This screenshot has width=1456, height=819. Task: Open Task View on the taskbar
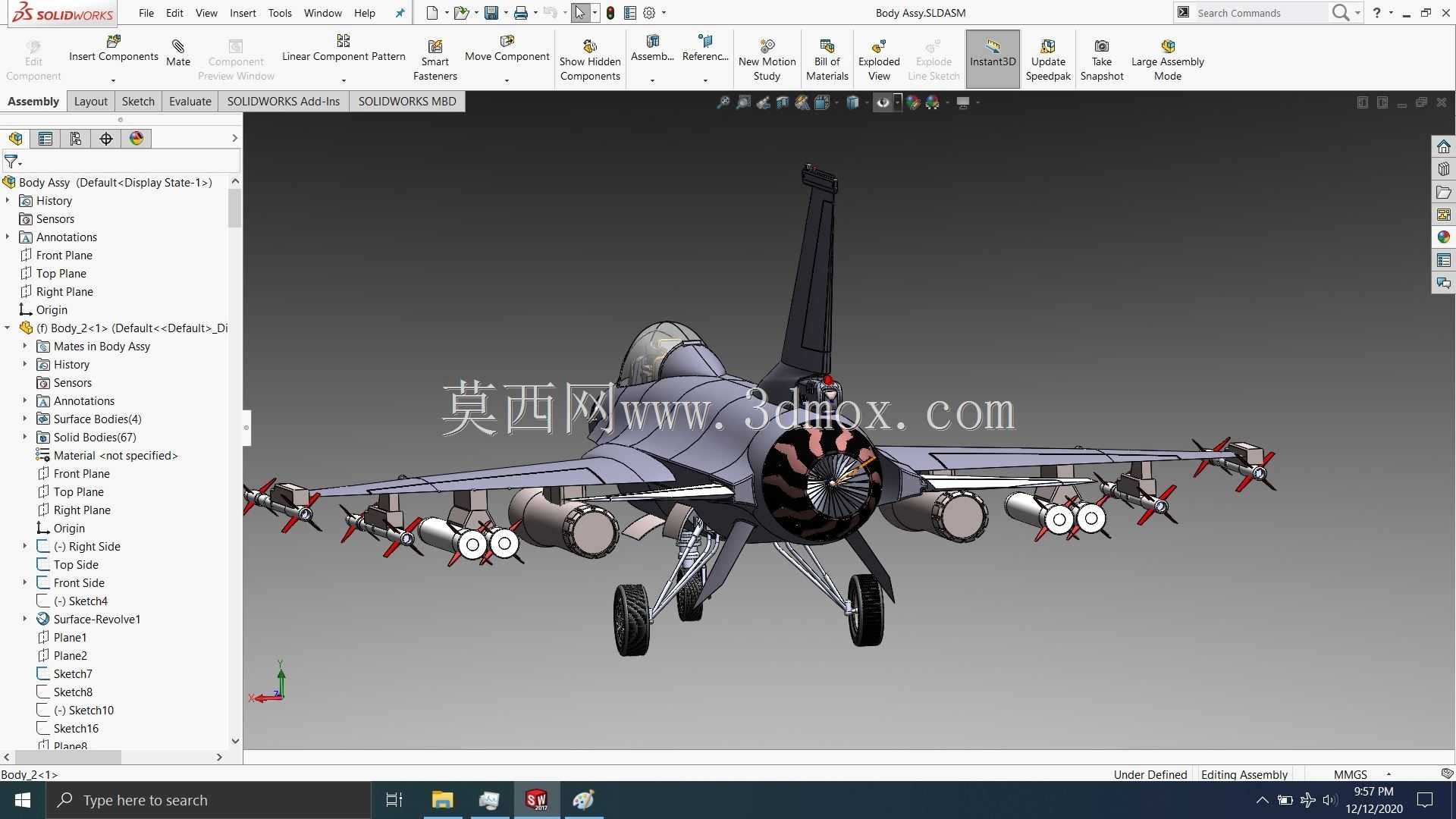pos(394,800)
